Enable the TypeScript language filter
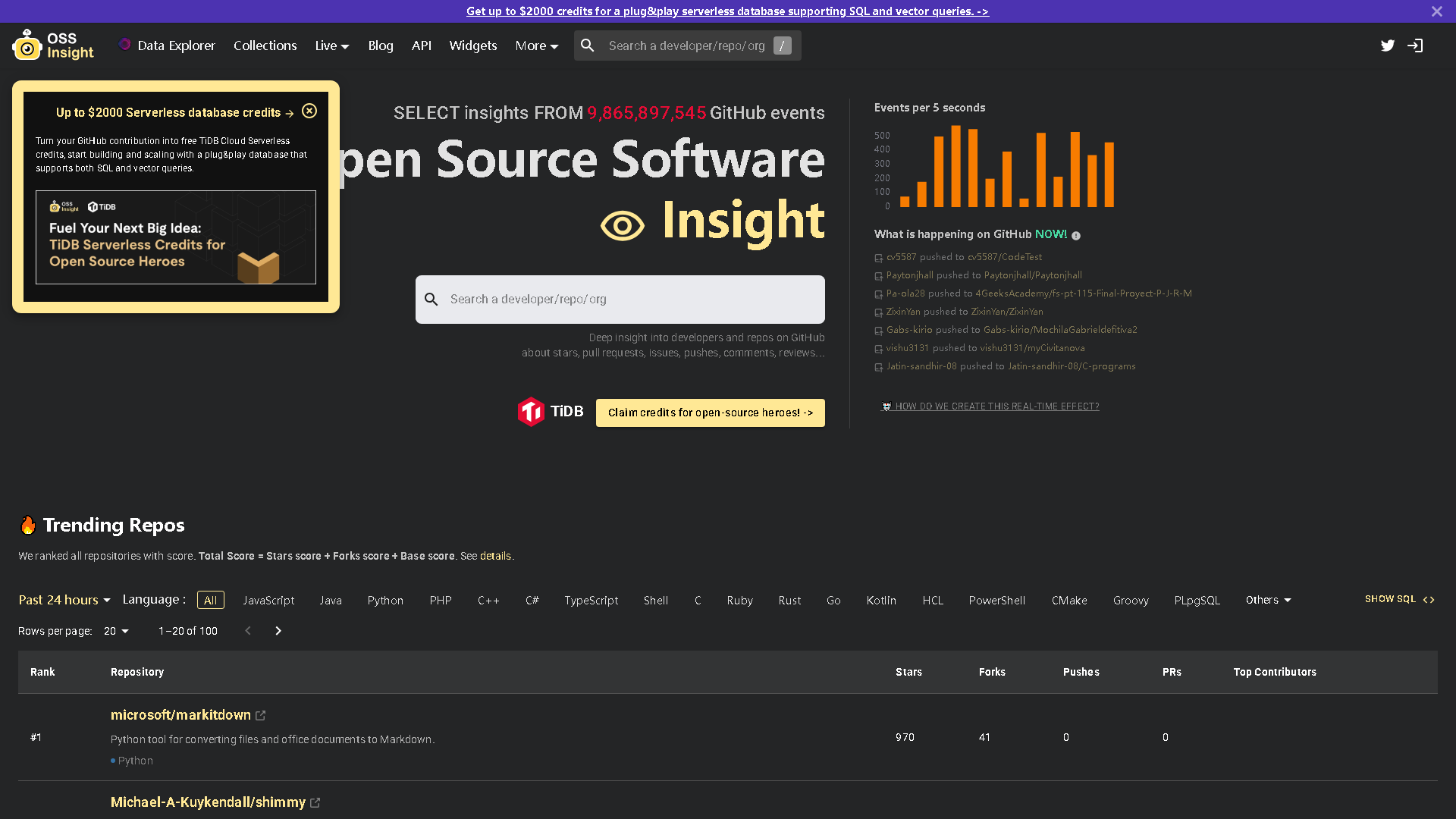 591,600
